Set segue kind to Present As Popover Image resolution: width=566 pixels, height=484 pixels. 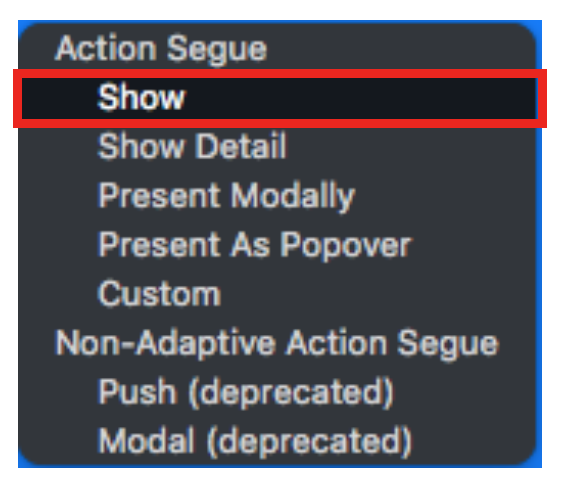[x=280, y=244]
